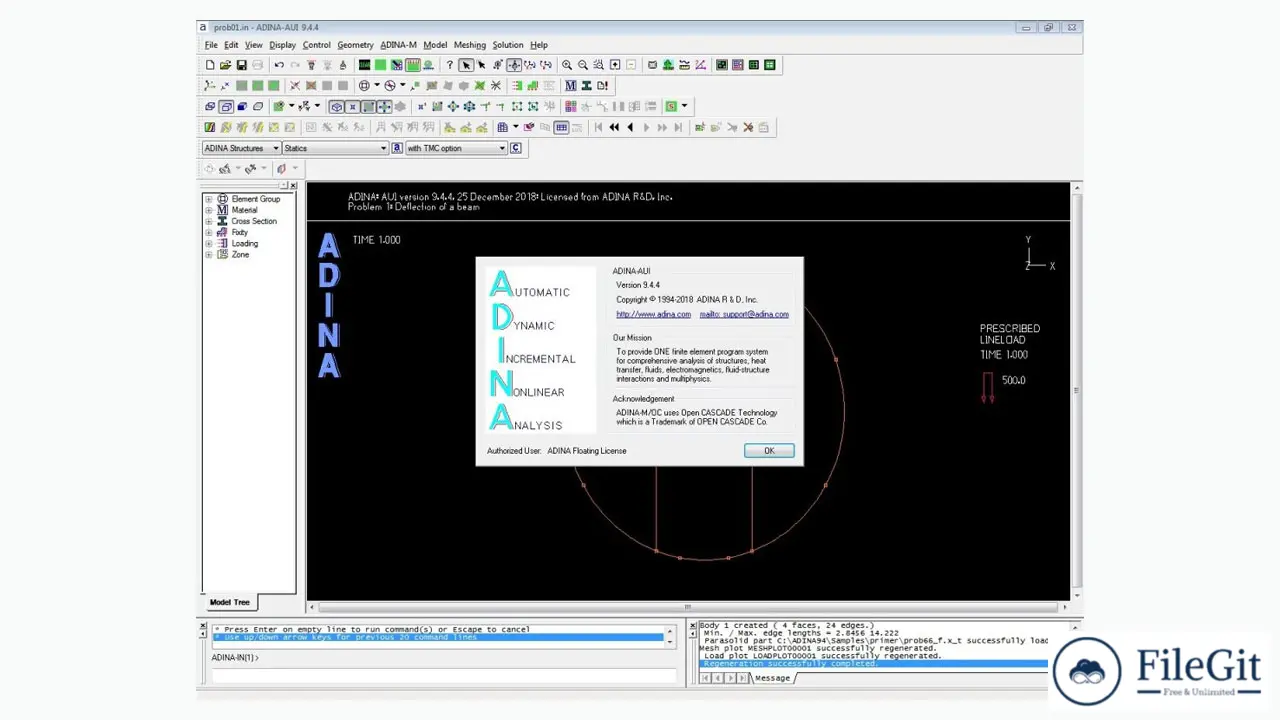Click the lowercase 'a' analysis options icon

397,148
